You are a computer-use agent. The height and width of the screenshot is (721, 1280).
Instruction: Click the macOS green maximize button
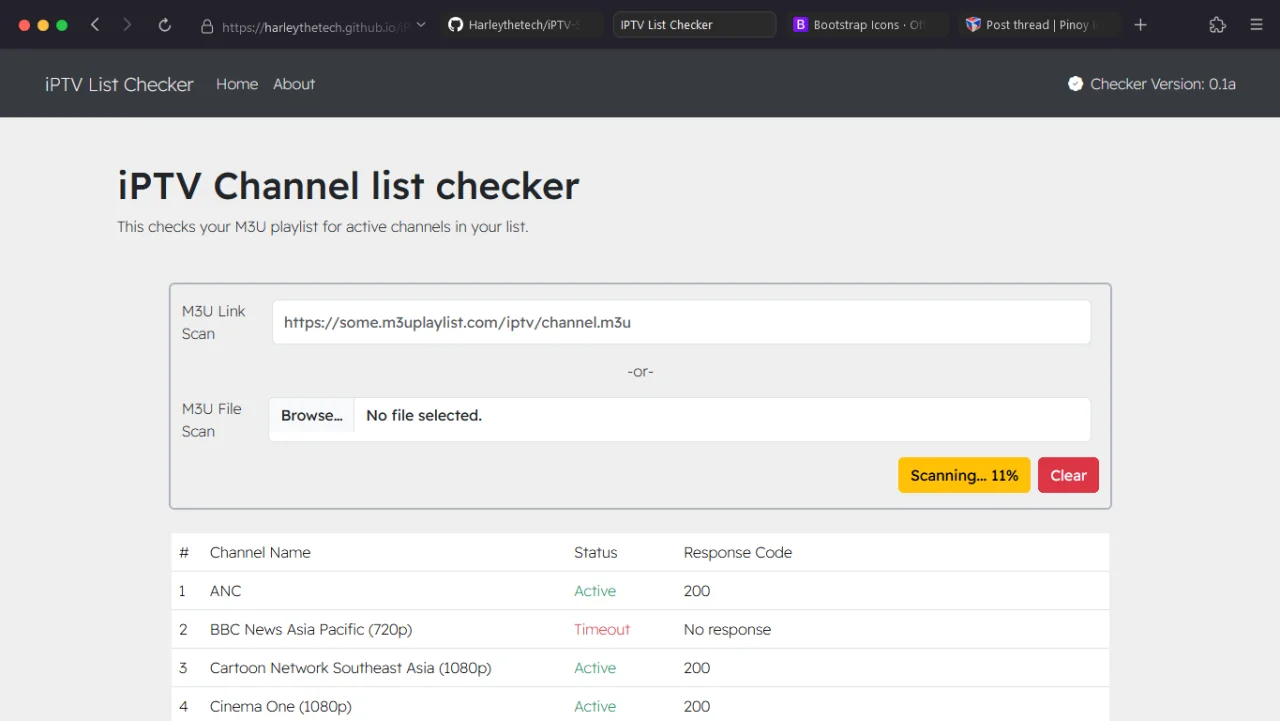coord(62,25)
